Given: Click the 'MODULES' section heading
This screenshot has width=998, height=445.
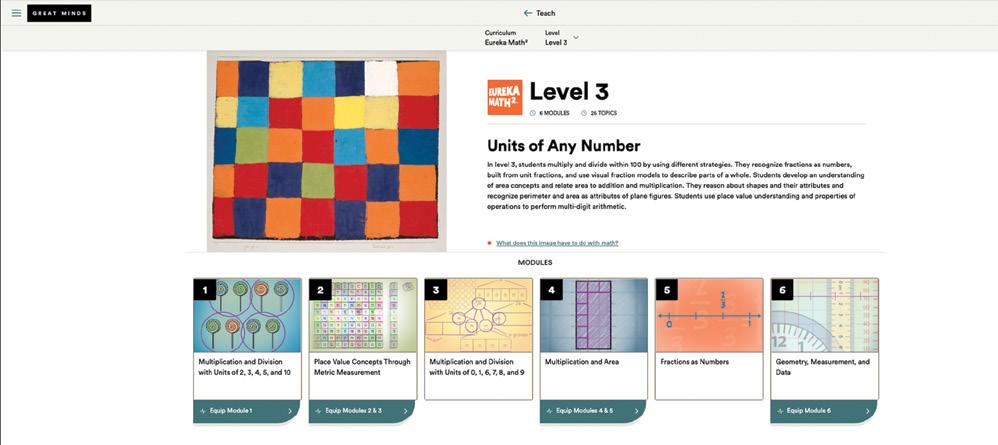Looking at the screenshot, I should (535, 262).
